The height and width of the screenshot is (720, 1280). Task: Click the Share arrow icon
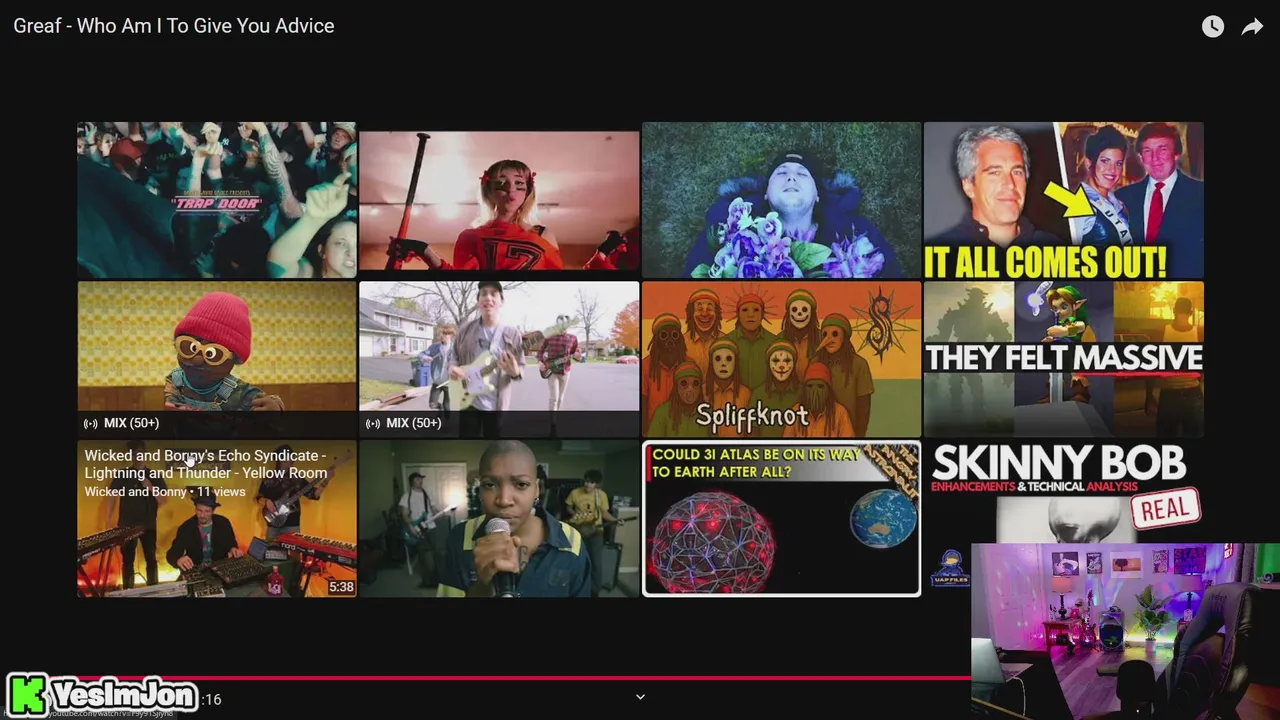(x=1252, y=27)
